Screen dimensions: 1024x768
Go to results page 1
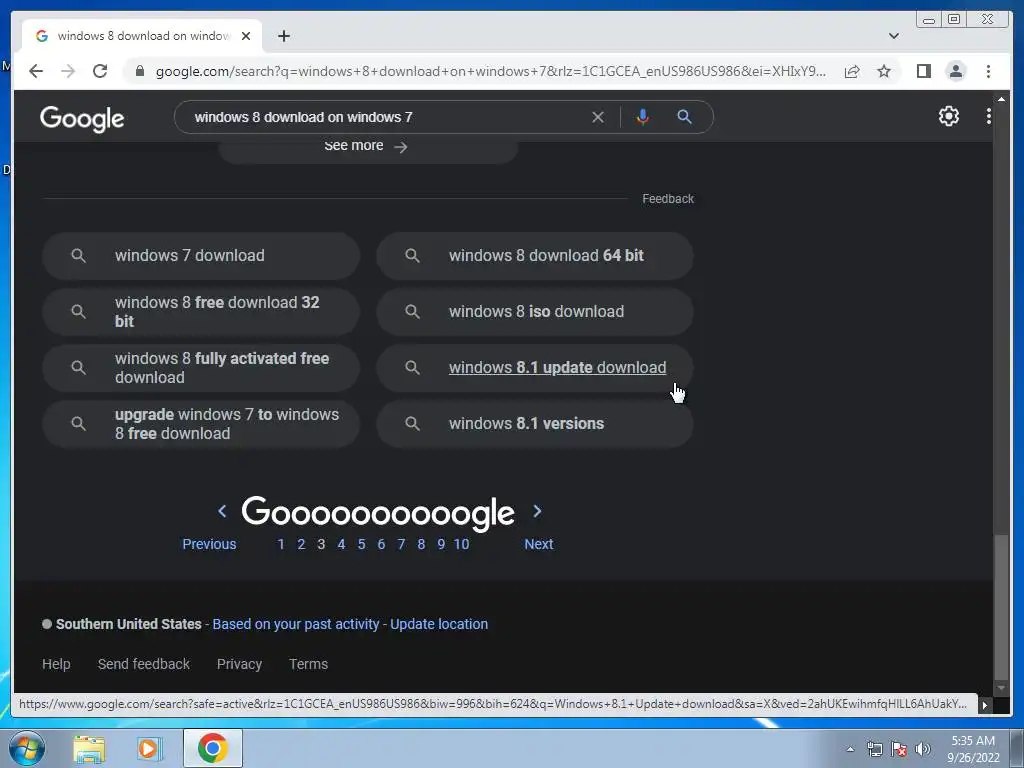click(281, 544)
